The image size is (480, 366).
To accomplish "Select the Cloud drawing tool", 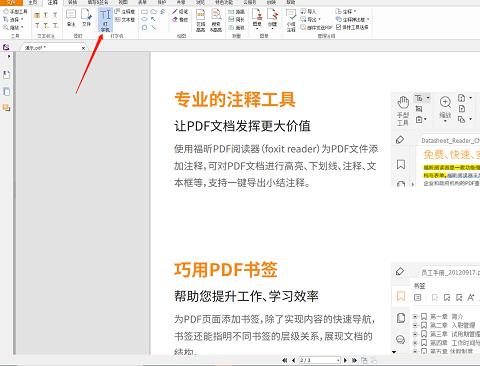I will (153, 12).
